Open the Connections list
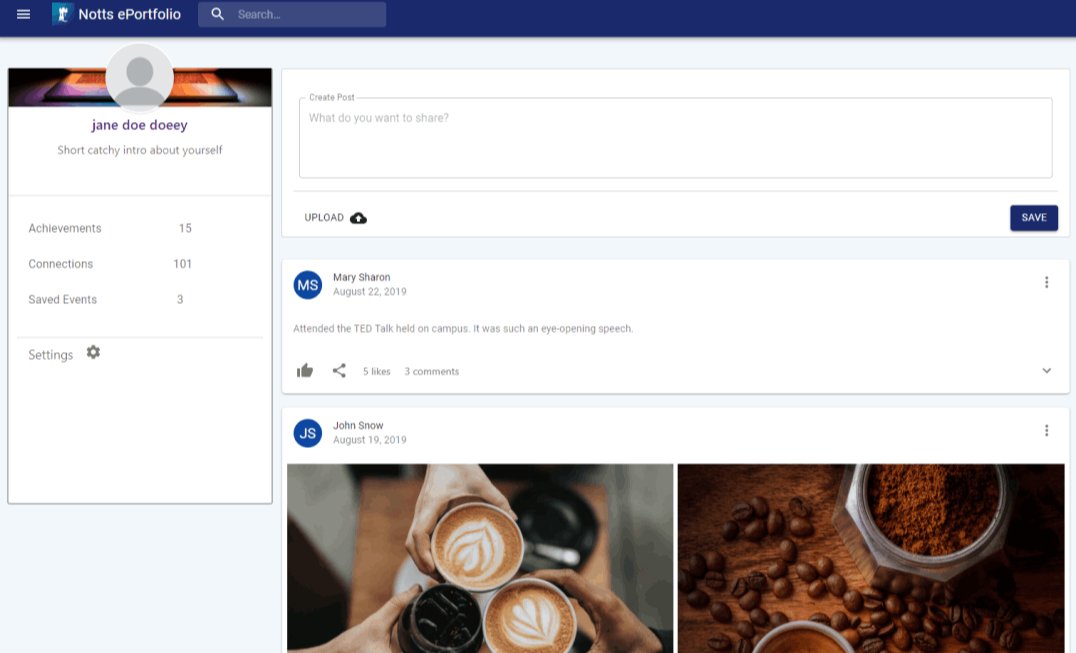 point(61,264)
